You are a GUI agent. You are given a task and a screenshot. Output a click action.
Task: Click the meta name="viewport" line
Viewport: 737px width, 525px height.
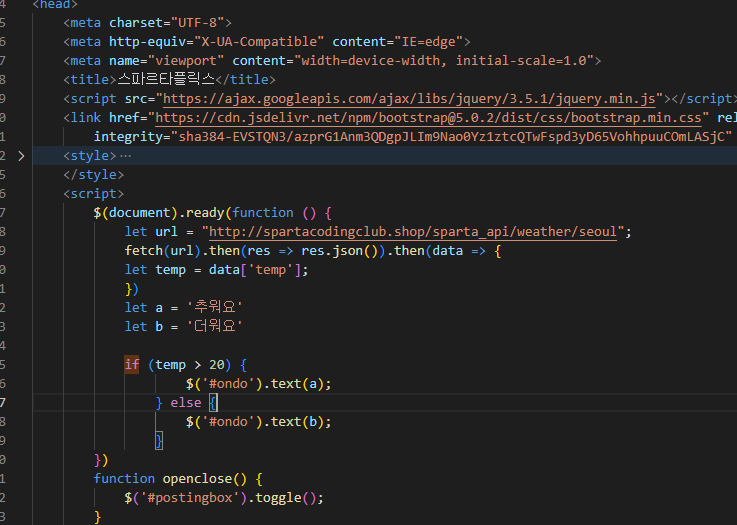pyautogui.click(x=332, y=61)
